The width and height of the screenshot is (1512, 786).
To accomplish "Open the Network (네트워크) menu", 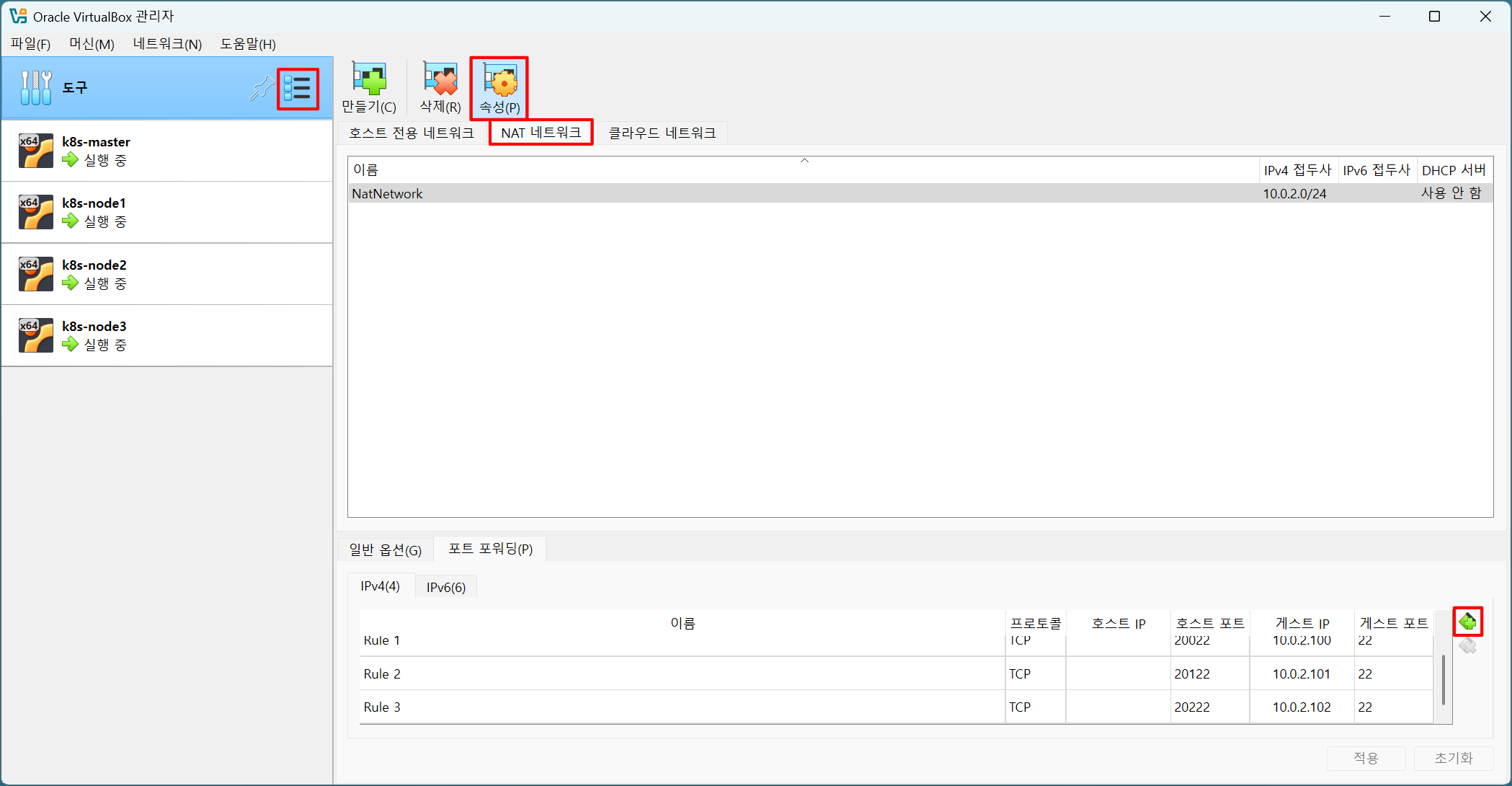I will pyautogui.click(x=167, y=44).
